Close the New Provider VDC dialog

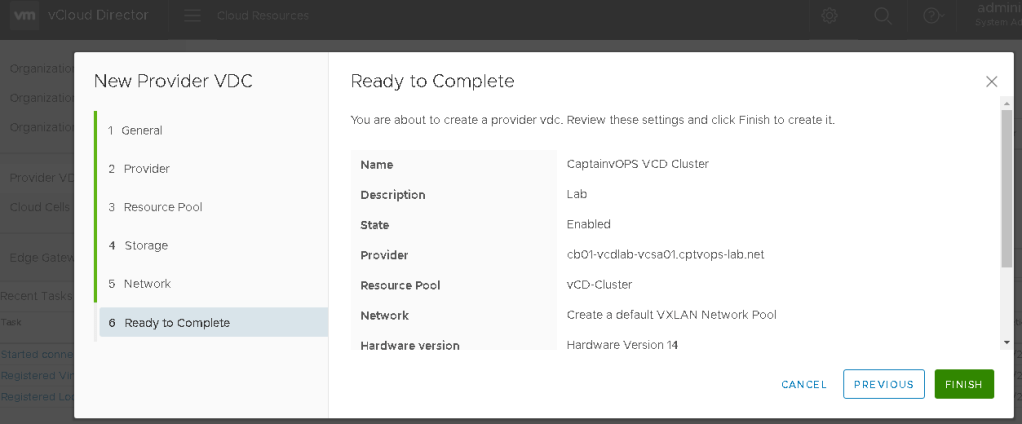coord(991,82)
